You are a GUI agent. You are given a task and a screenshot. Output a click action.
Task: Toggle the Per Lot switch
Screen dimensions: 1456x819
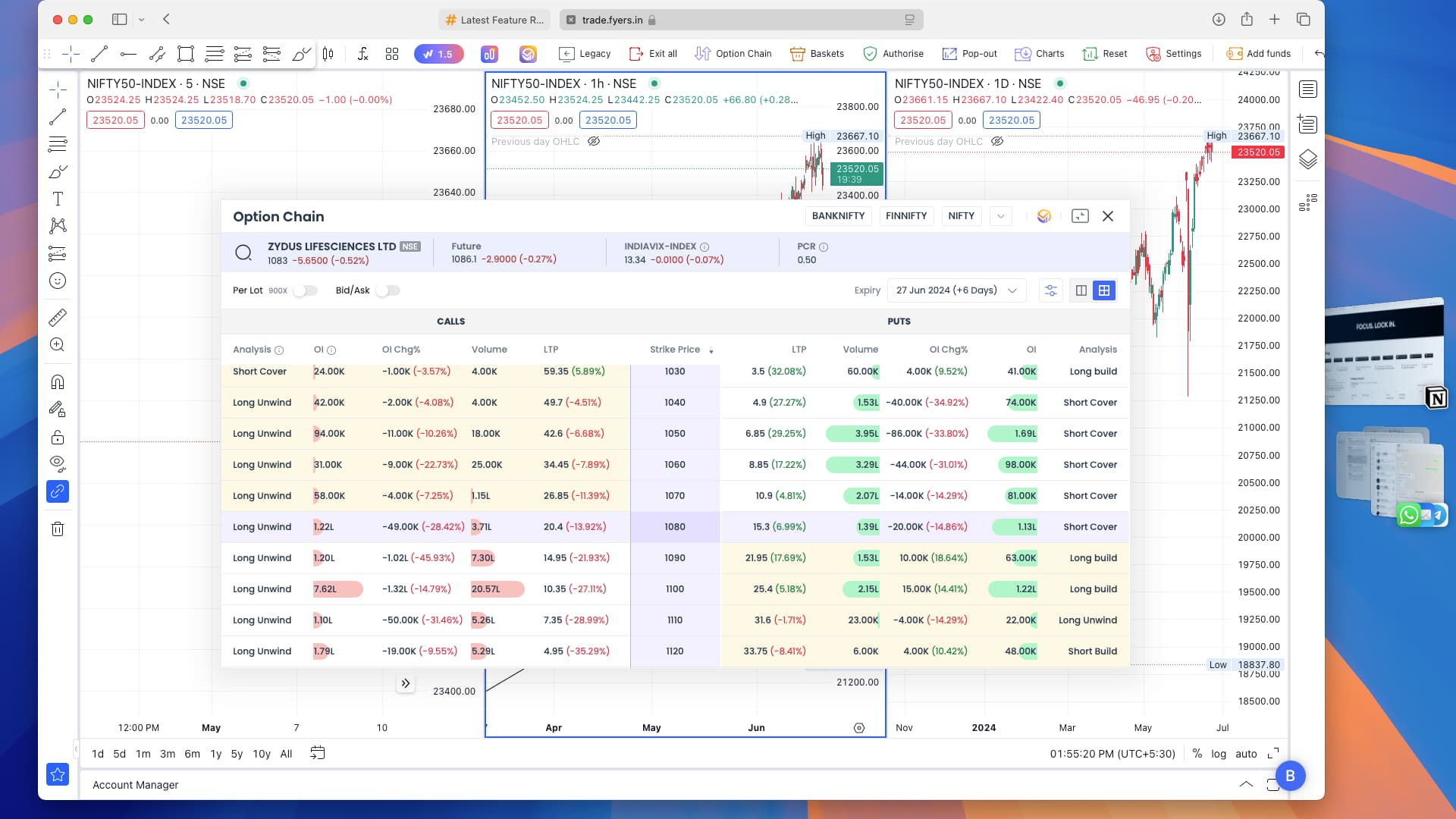pos(305,290)
